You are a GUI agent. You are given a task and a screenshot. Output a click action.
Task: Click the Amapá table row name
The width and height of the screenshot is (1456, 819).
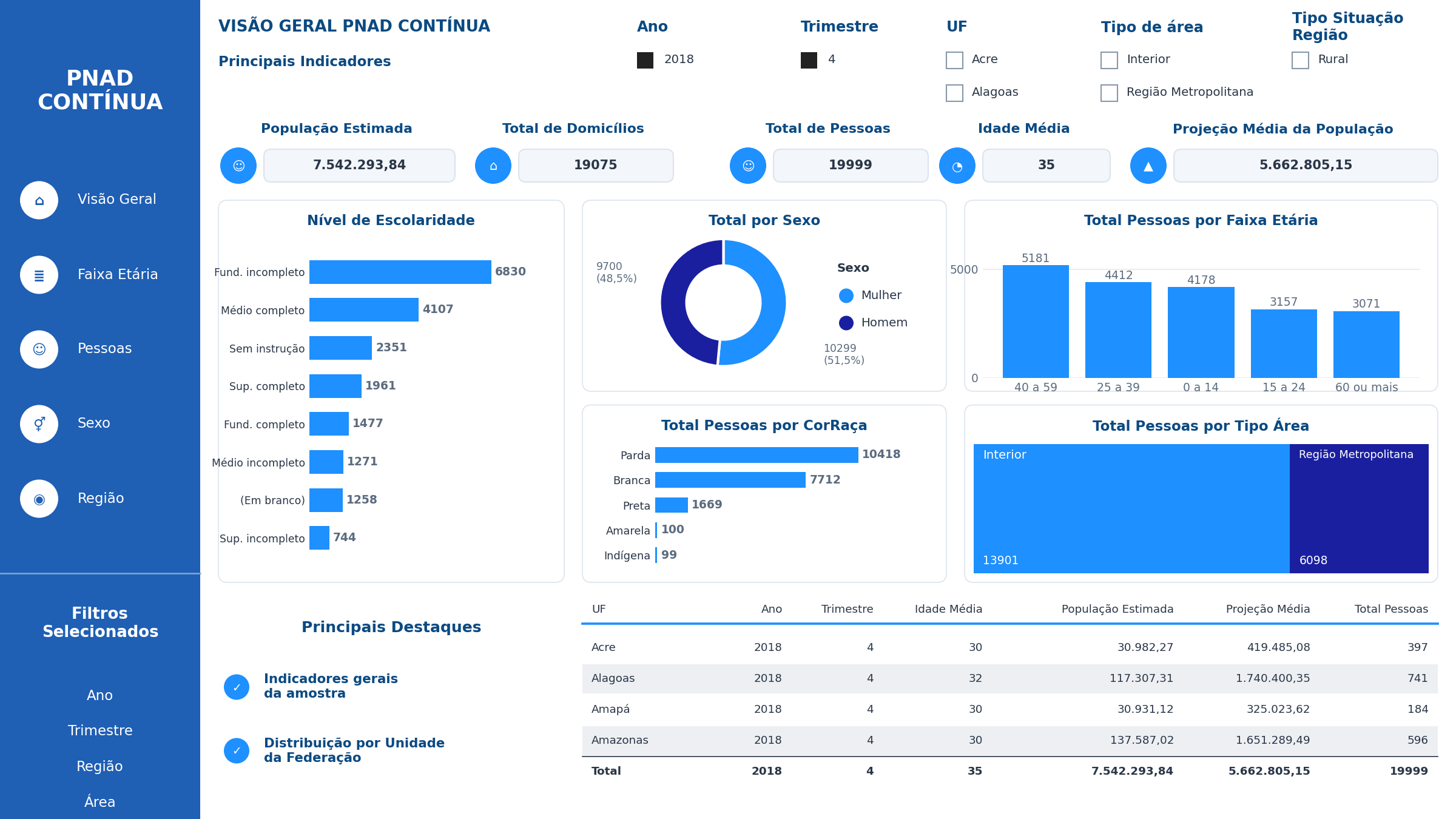[x=610, y=710]
